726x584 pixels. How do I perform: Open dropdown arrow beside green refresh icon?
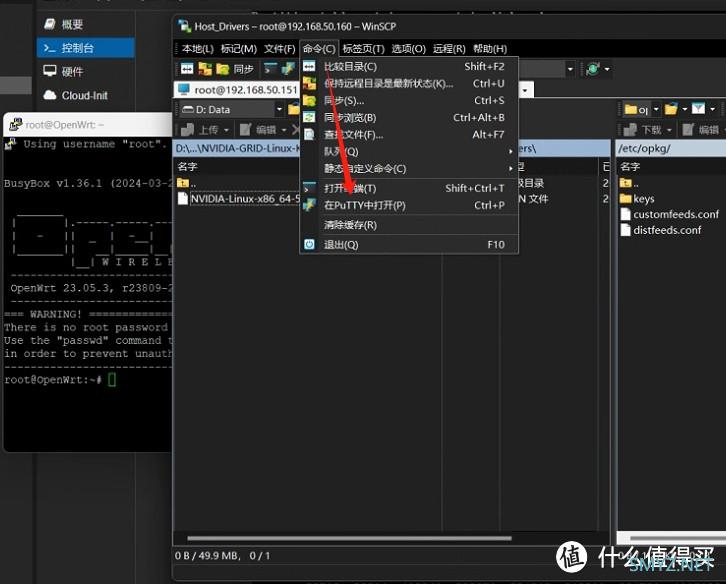pyautogui.click(x=607, y=70)
